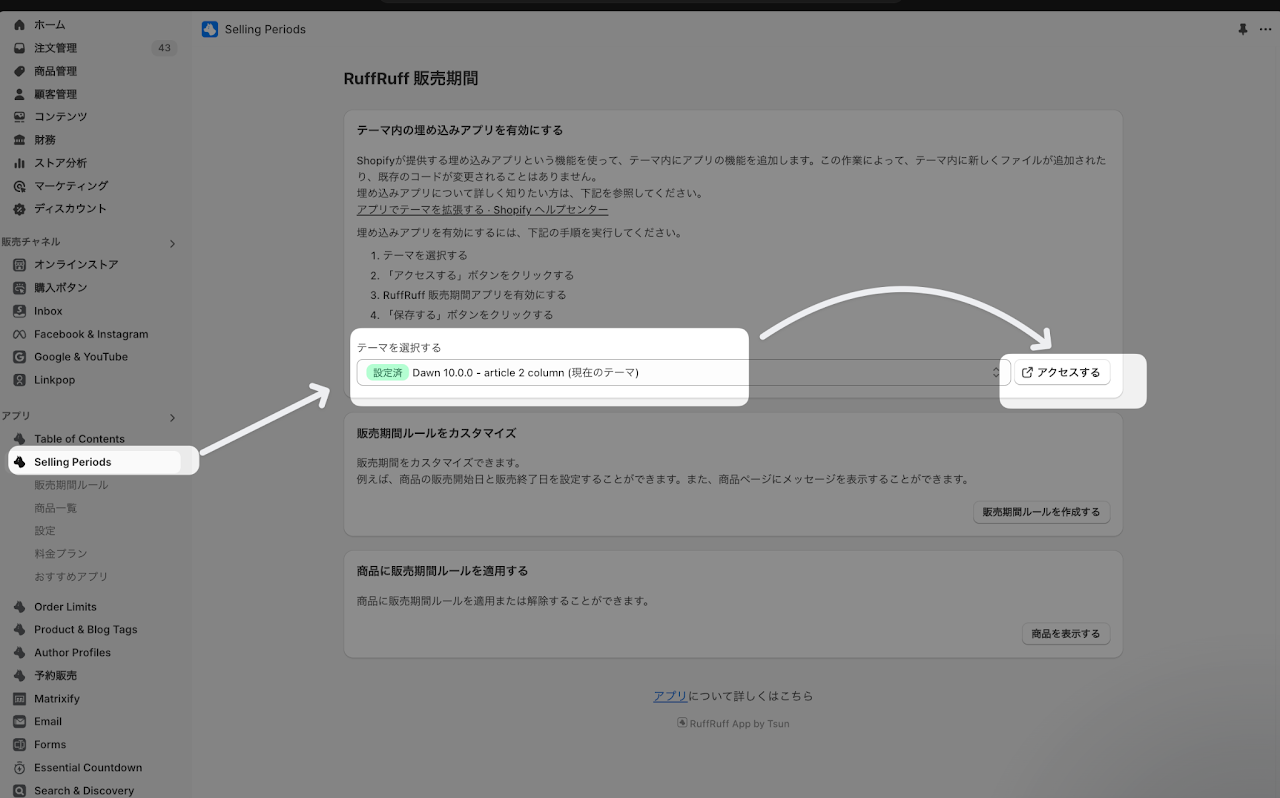Image resolution: width=1280 pixels, height=798 pixels.
Task: Click the Order Limits app icon
Action: point(19,607)
